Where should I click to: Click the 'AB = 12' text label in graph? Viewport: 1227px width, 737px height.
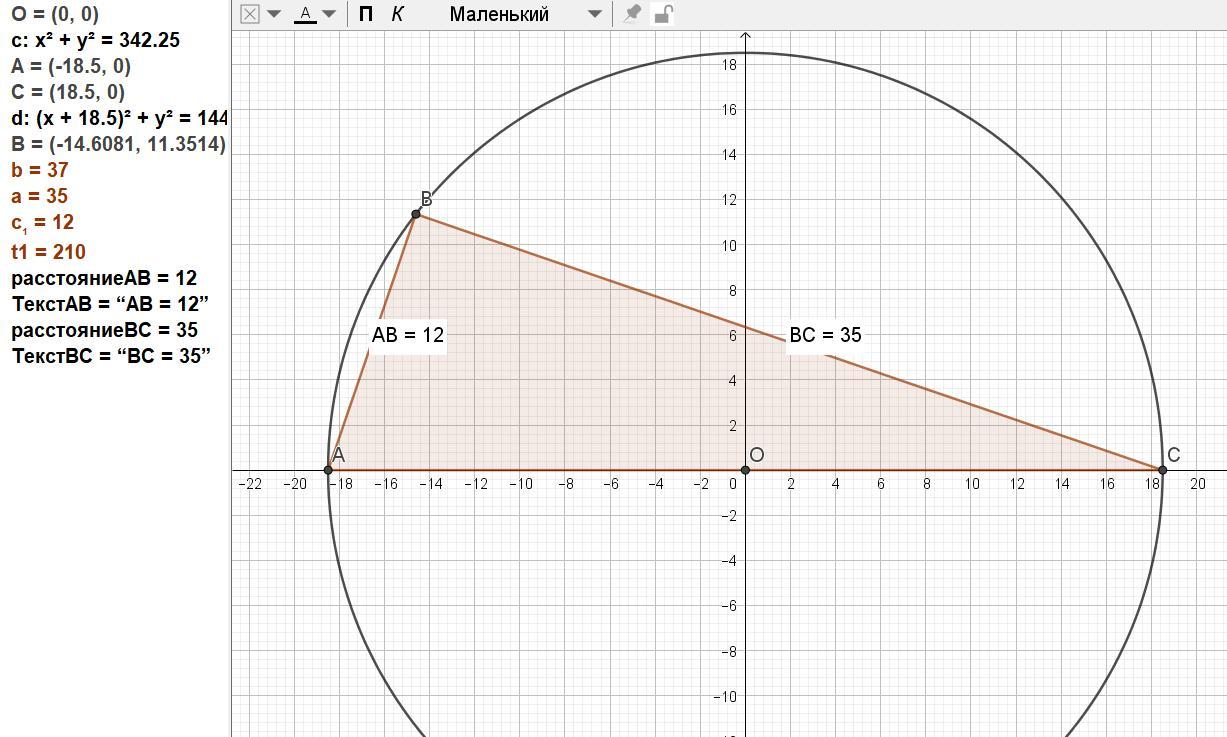(408, 335)
